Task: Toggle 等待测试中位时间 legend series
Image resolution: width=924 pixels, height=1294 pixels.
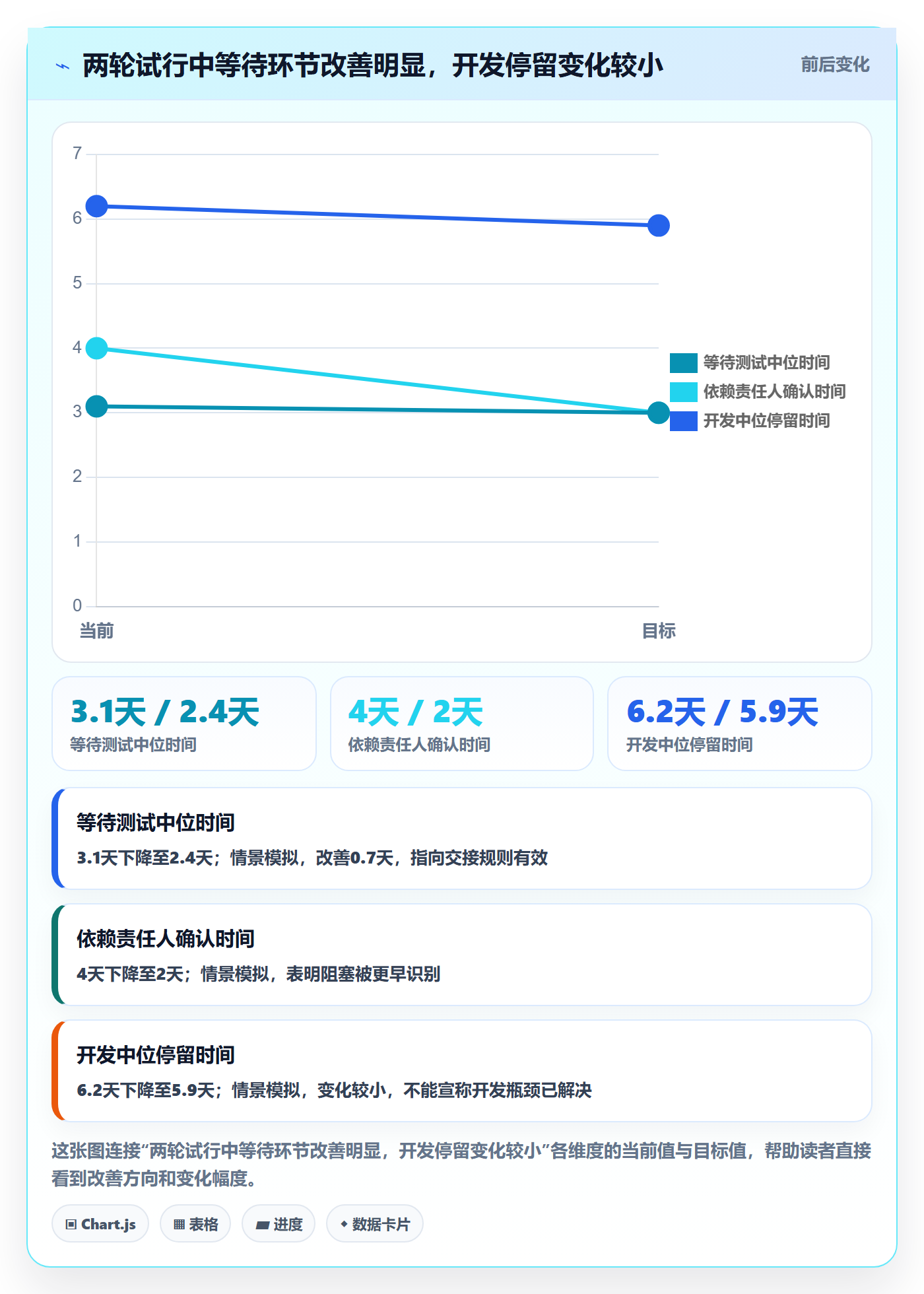Action: 750,362
